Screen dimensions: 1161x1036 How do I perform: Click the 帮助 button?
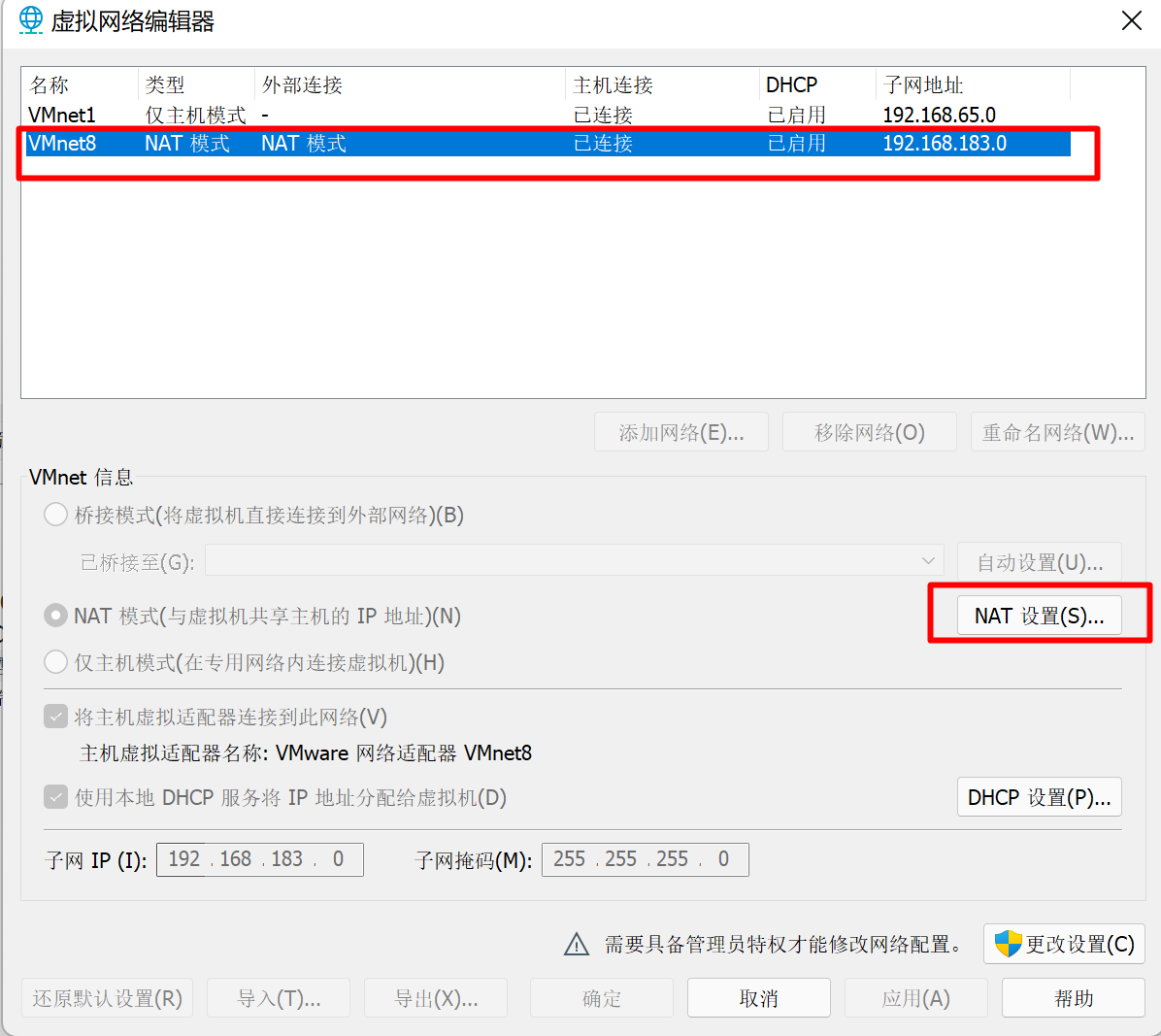click(x=1074, y=998)
